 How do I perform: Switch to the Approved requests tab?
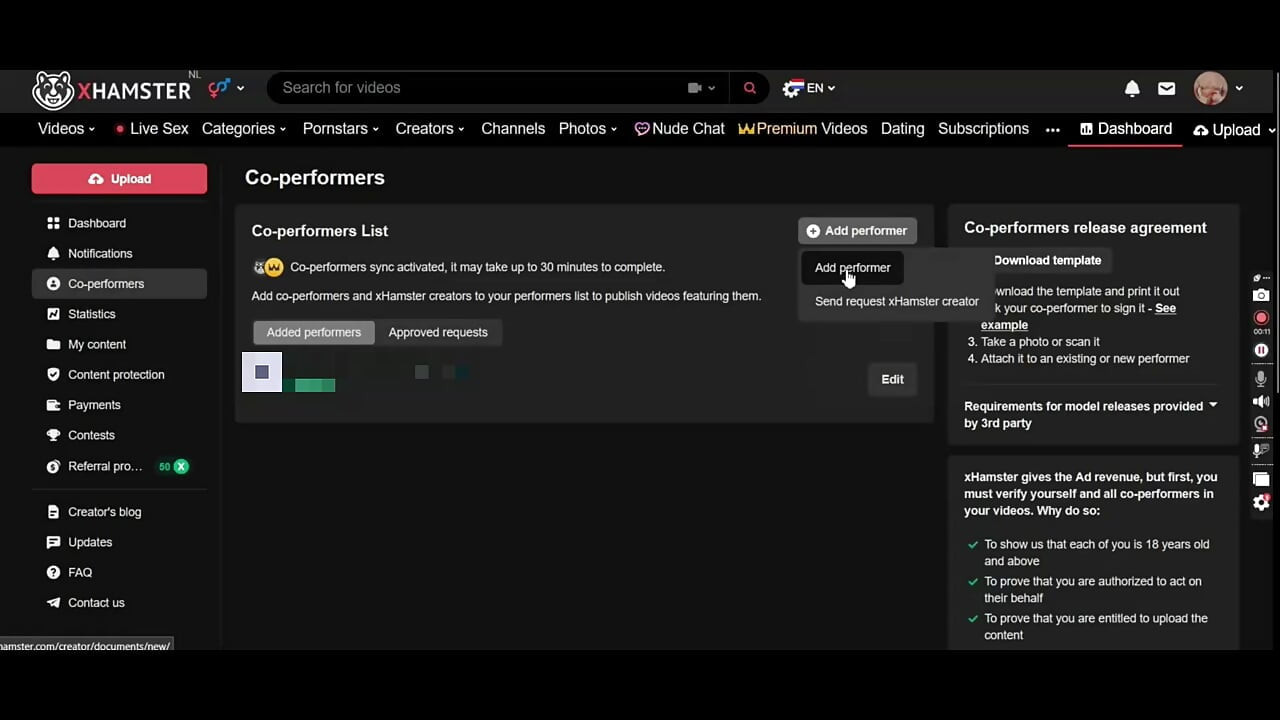pos(438,332)
